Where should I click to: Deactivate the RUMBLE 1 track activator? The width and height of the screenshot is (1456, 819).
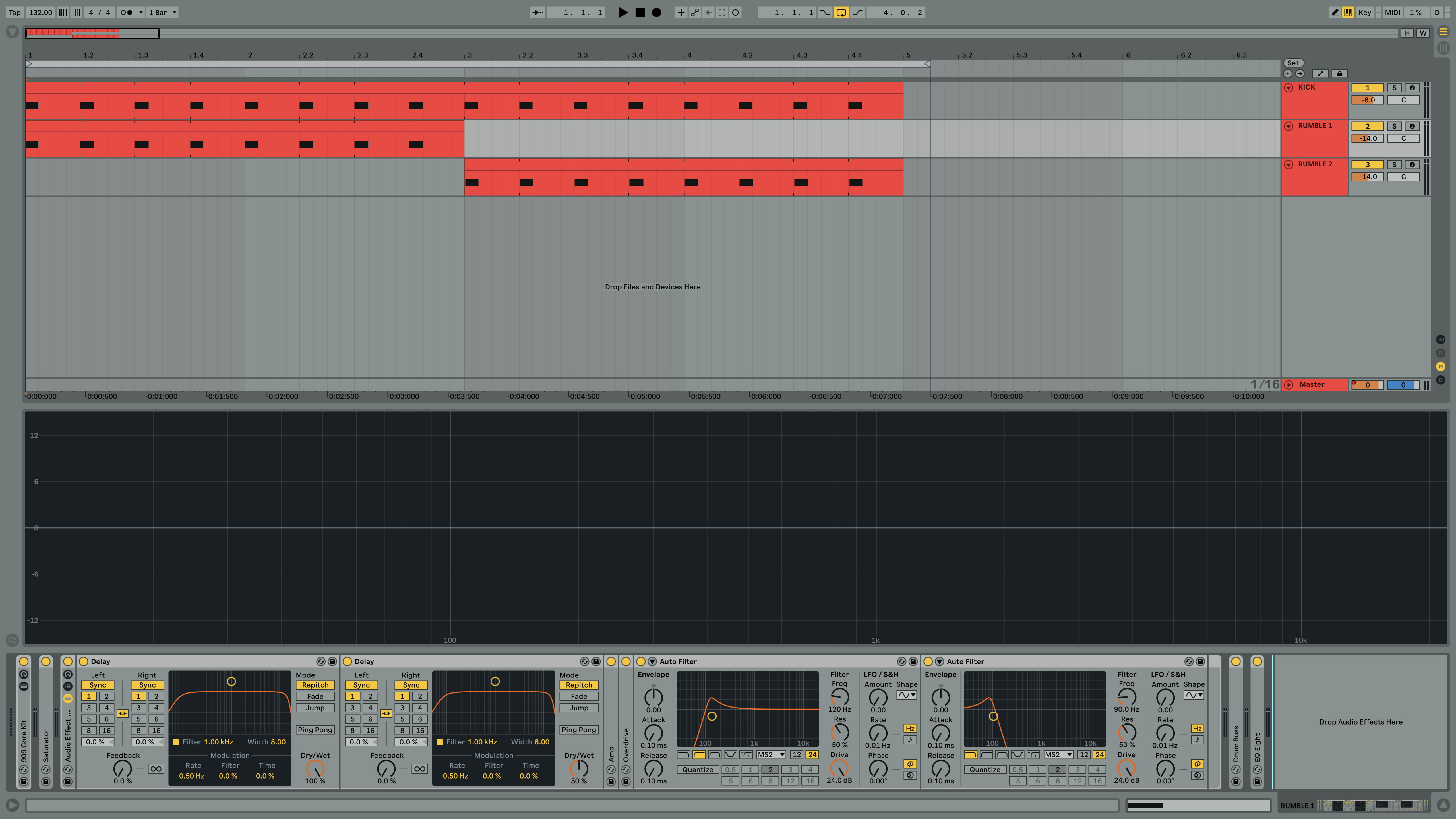[x=1368, y=126]
